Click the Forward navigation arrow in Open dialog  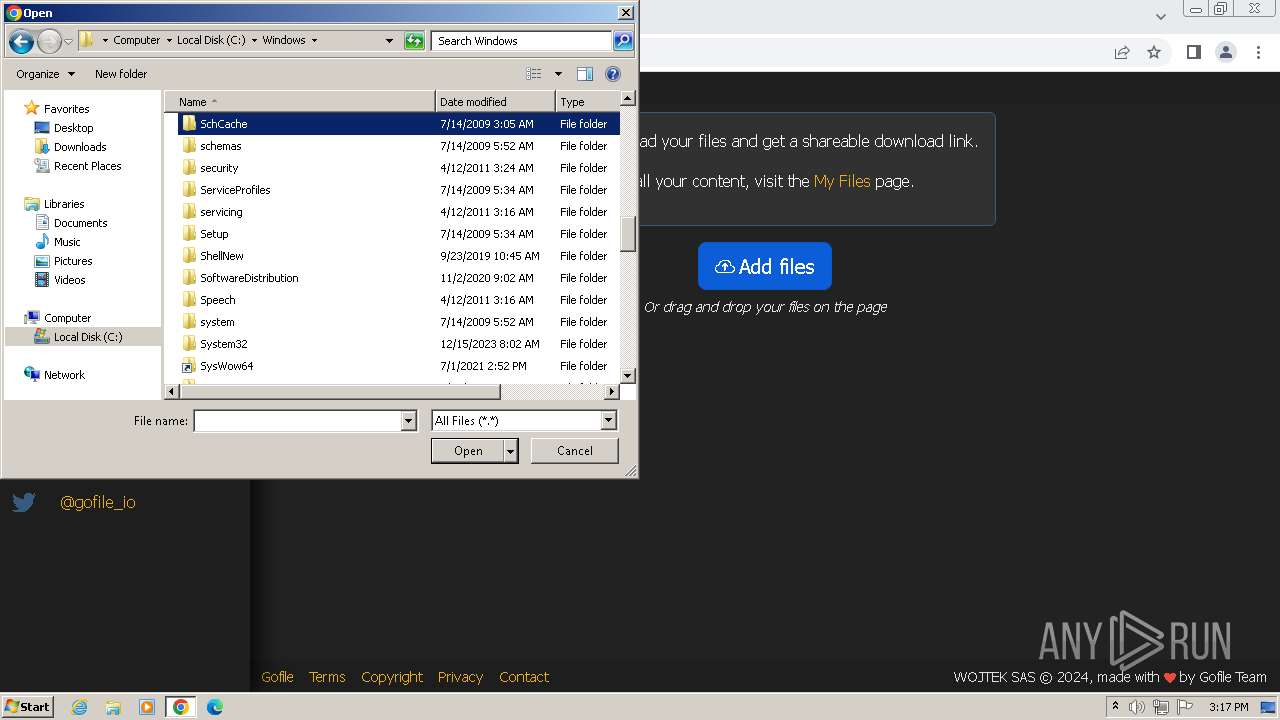pos(49,41)
